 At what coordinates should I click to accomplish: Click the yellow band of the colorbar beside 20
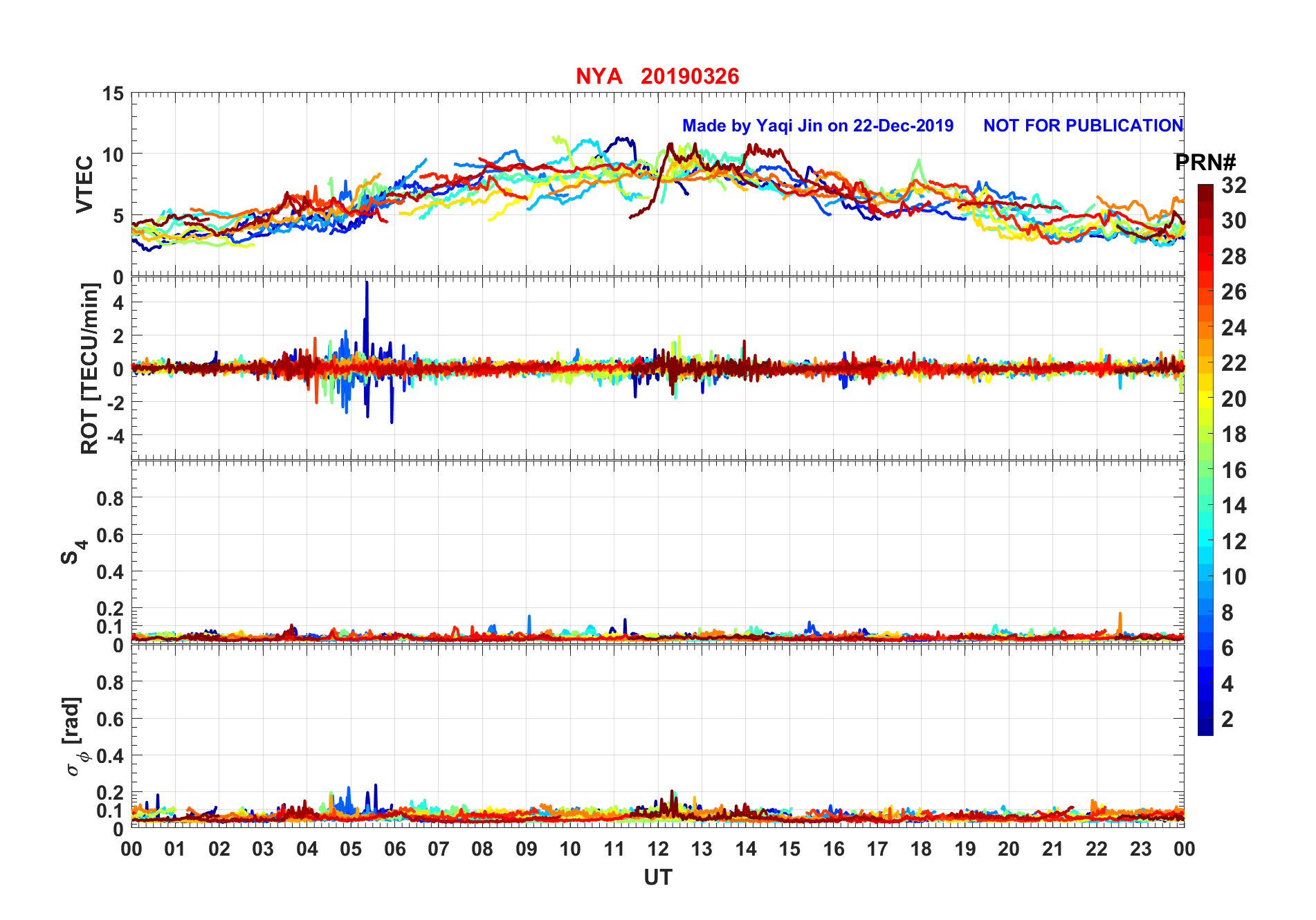click(x=1205, y=398)
